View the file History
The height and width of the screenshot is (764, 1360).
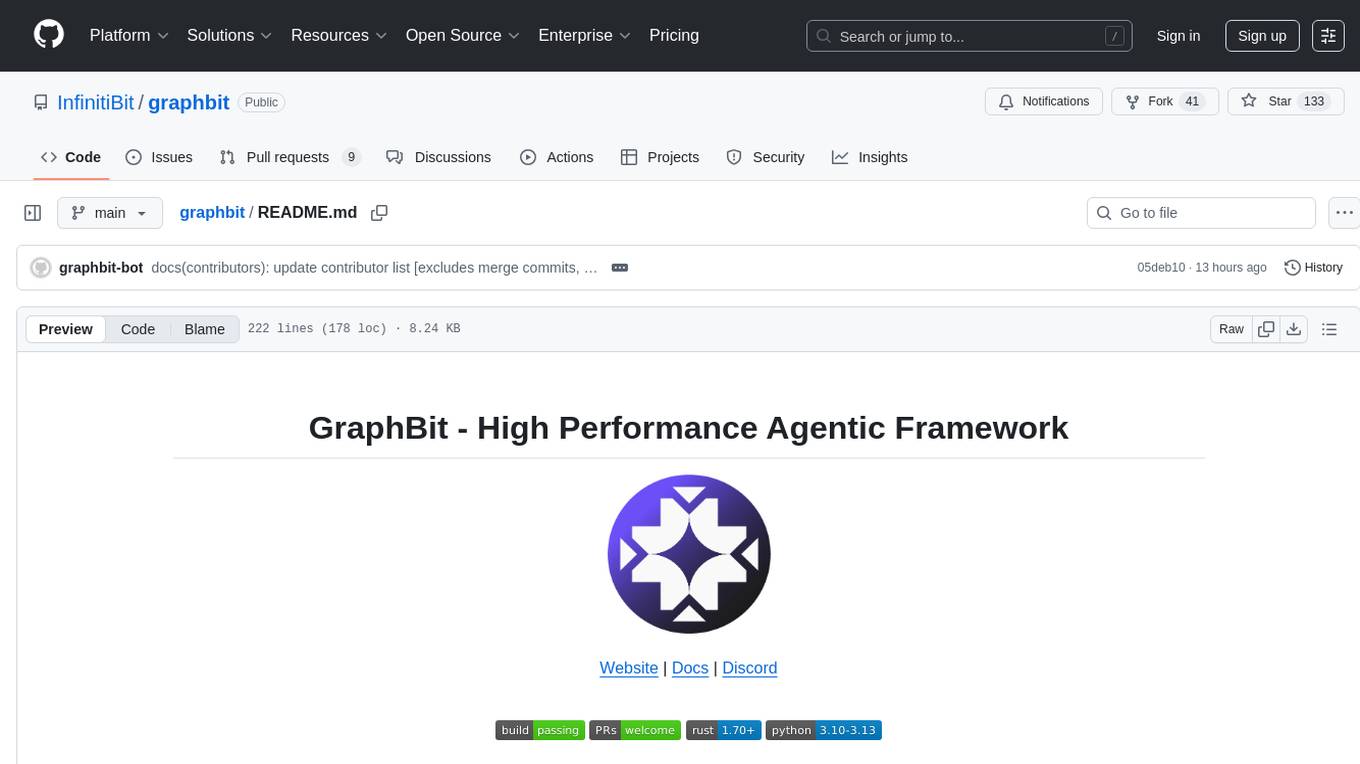1313,267
